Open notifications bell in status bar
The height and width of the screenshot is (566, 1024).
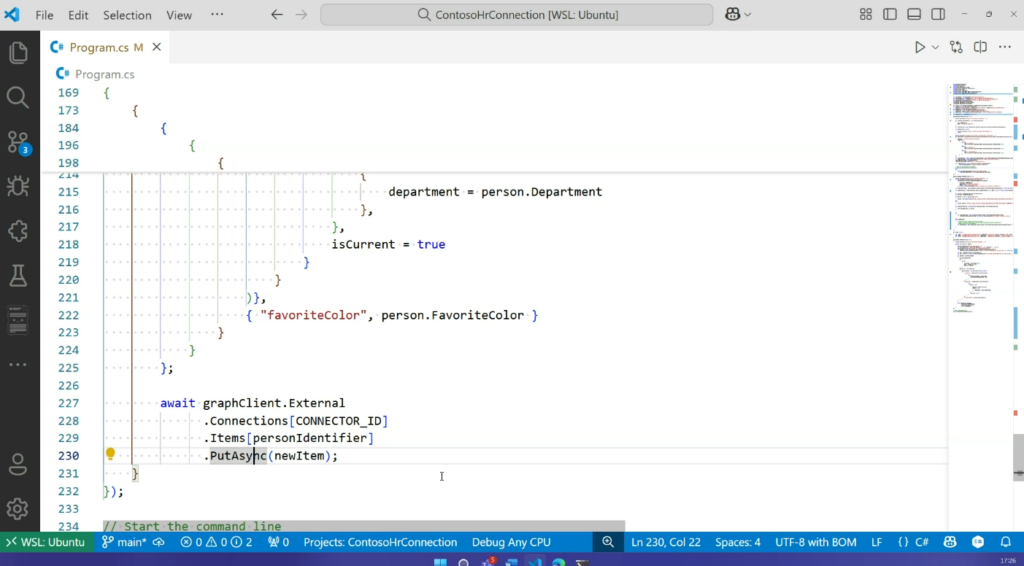tap(1006, 542)
